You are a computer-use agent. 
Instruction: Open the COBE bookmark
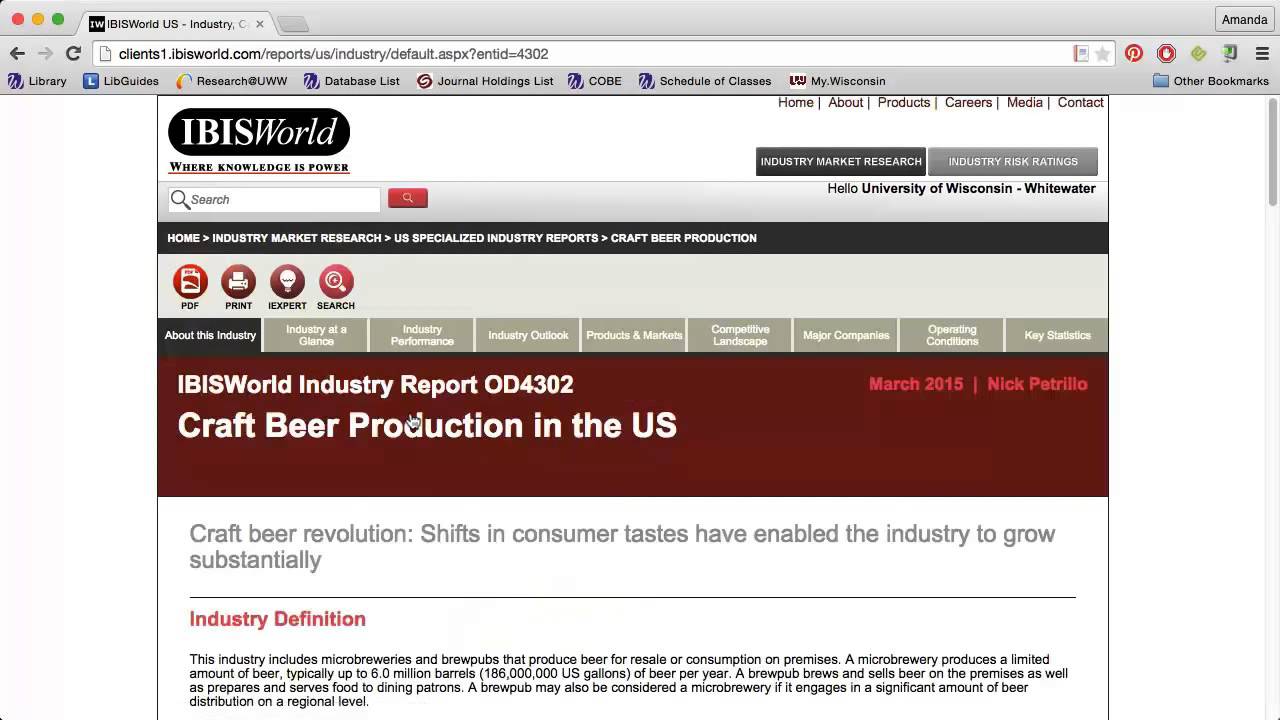pos(595,81)
